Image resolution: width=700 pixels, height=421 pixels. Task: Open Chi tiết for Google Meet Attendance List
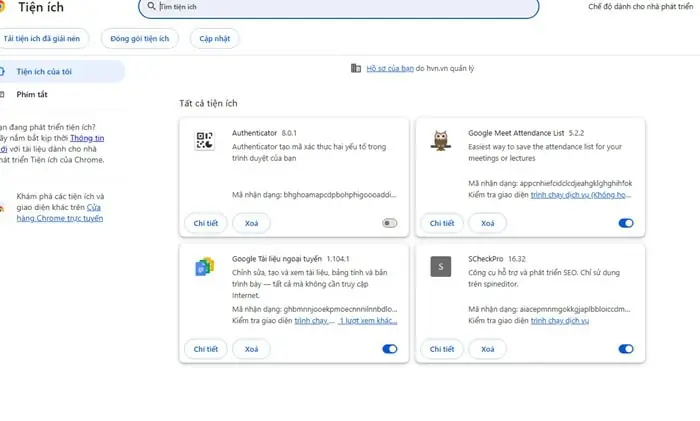click(x=442, y=223)
